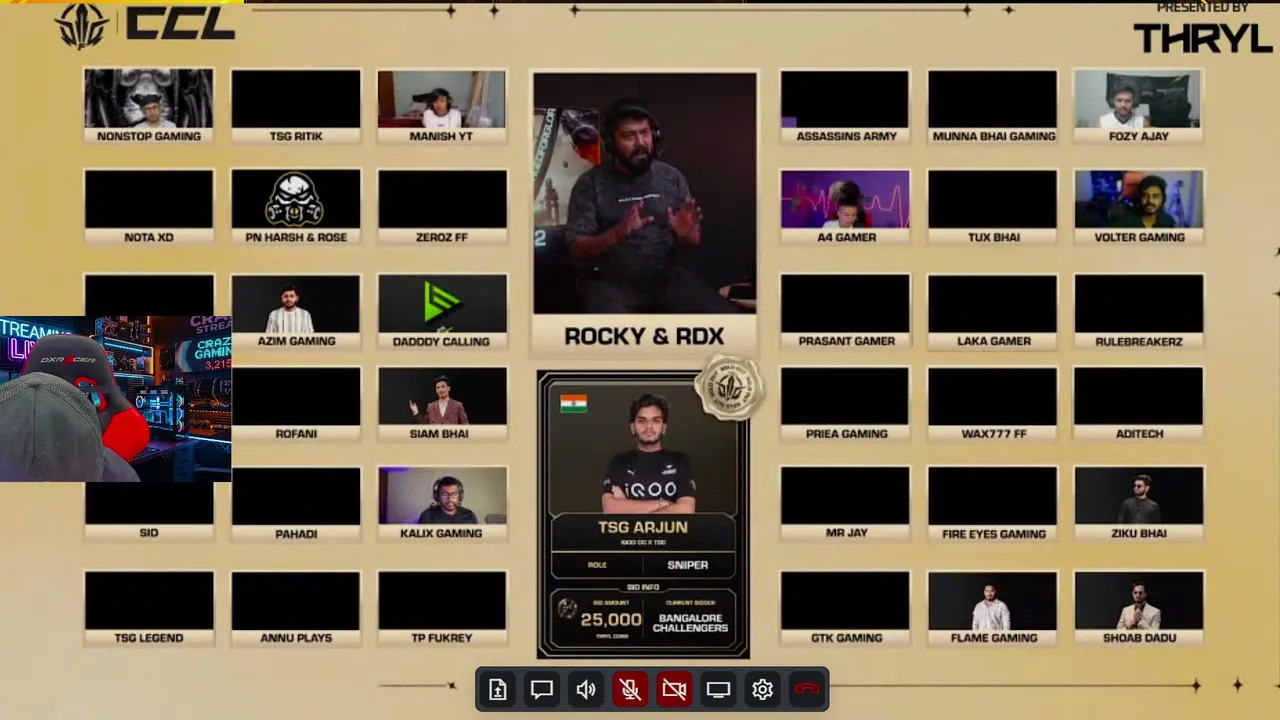This screenshot has height=720, width=1280.
Task: Click the THRYL sponsor logo
Action: click(x=1202, y=38)
